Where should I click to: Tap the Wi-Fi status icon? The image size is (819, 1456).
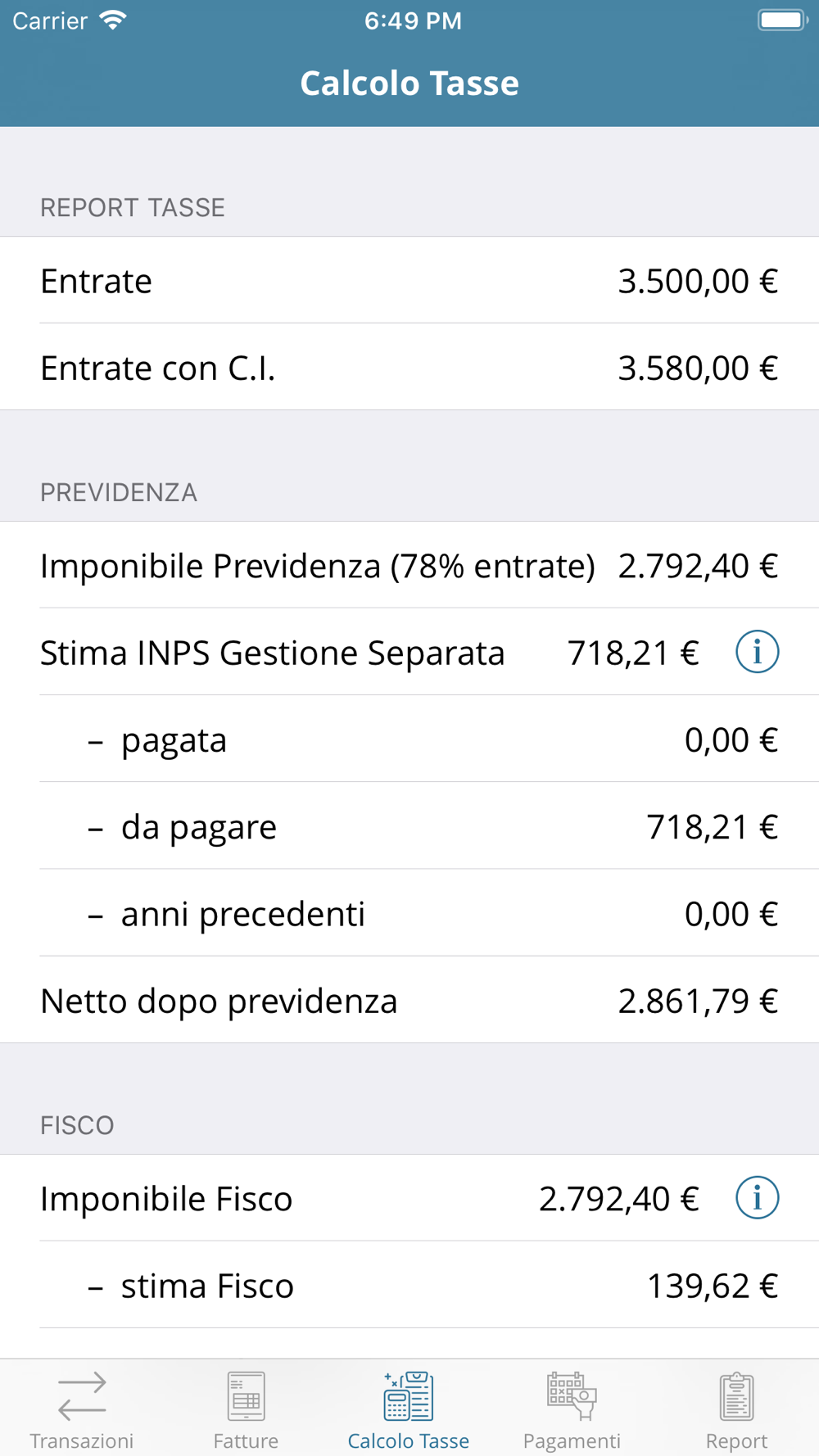tap(113, 20)
